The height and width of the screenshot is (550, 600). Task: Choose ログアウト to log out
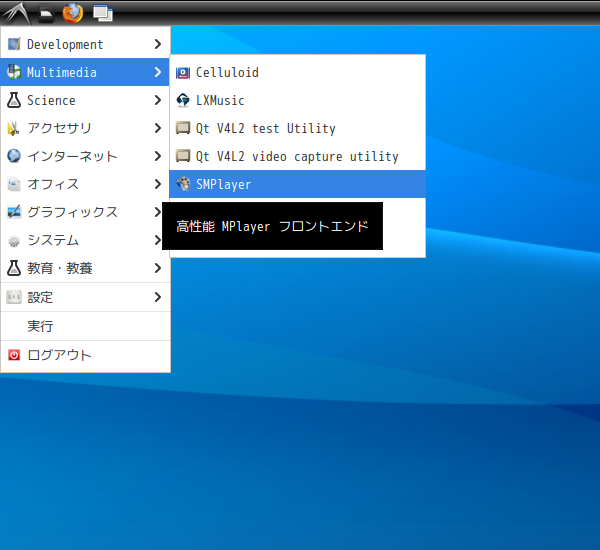point(85,355)
